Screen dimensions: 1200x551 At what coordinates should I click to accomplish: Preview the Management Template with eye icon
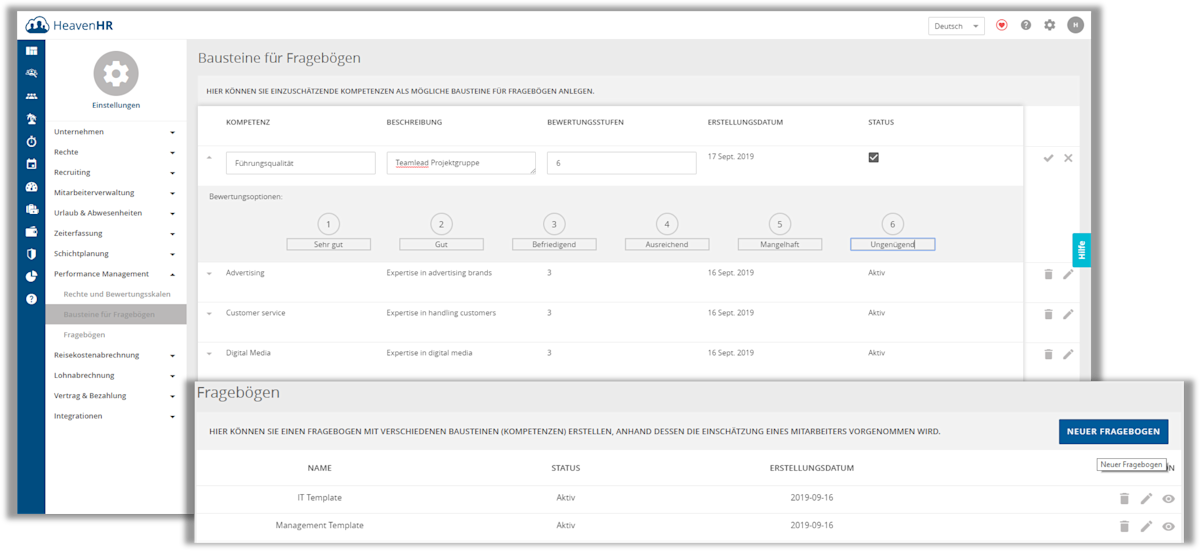pyautogui.click(x=1168, y=526)
